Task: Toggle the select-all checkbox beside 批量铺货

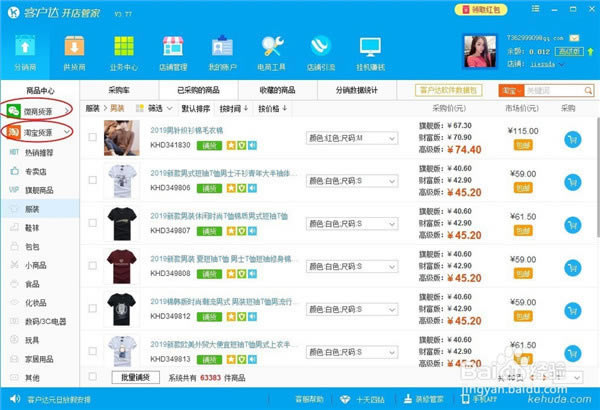Action: point(93,377)
